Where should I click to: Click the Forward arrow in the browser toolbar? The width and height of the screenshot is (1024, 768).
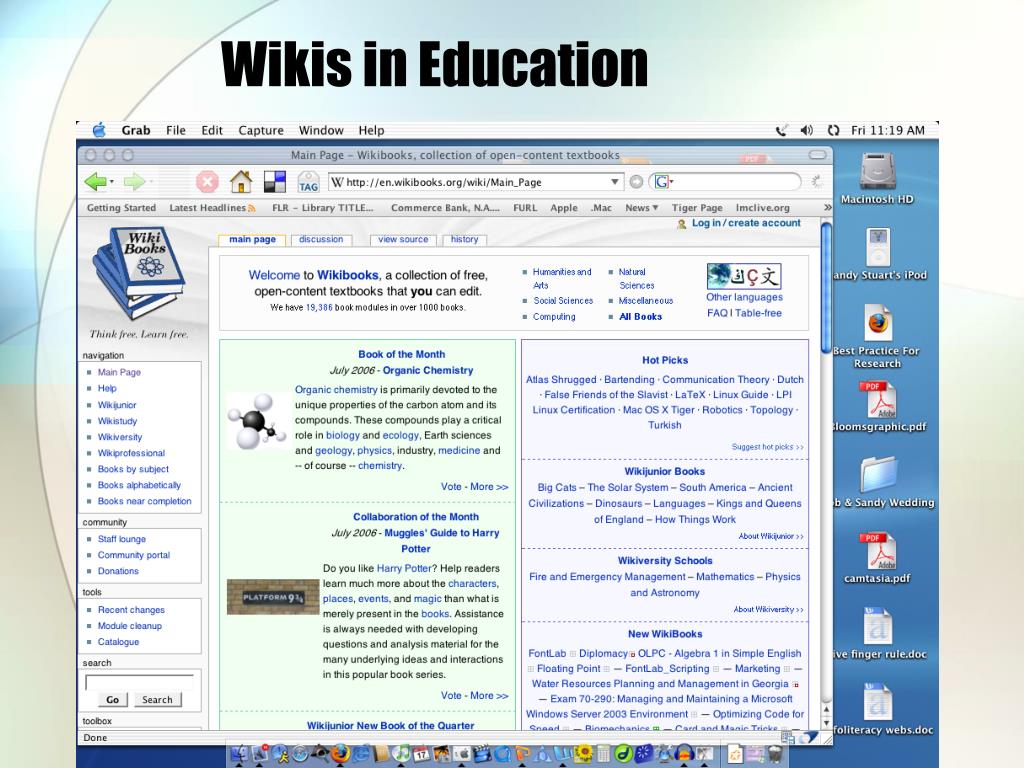click(134, 182)
